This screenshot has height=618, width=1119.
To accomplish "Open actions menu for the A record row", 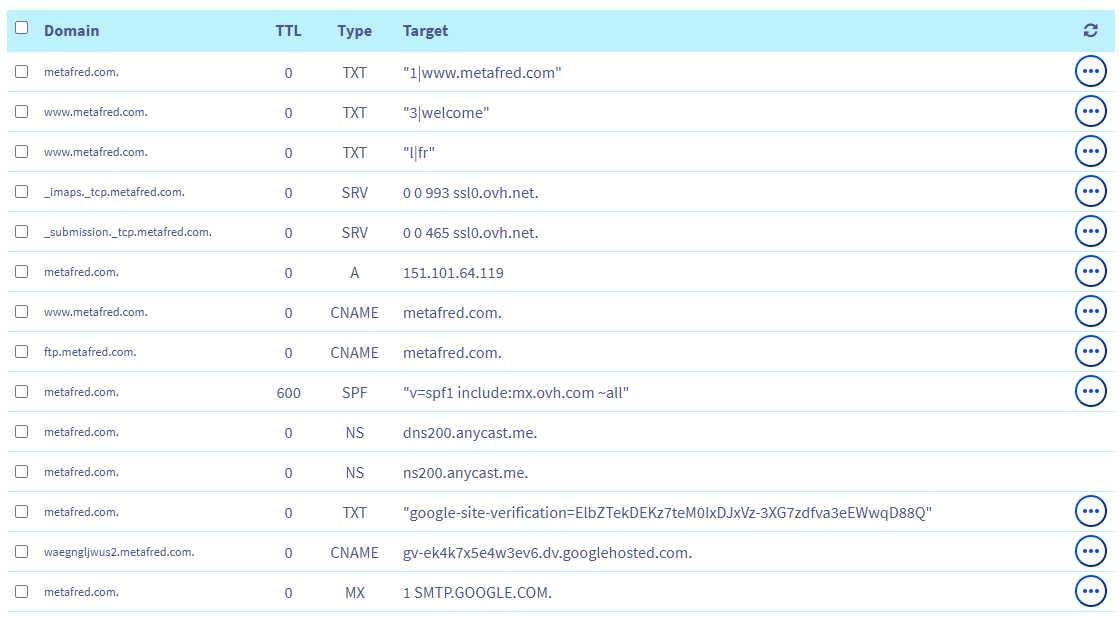I will [x=1090, y=272].
